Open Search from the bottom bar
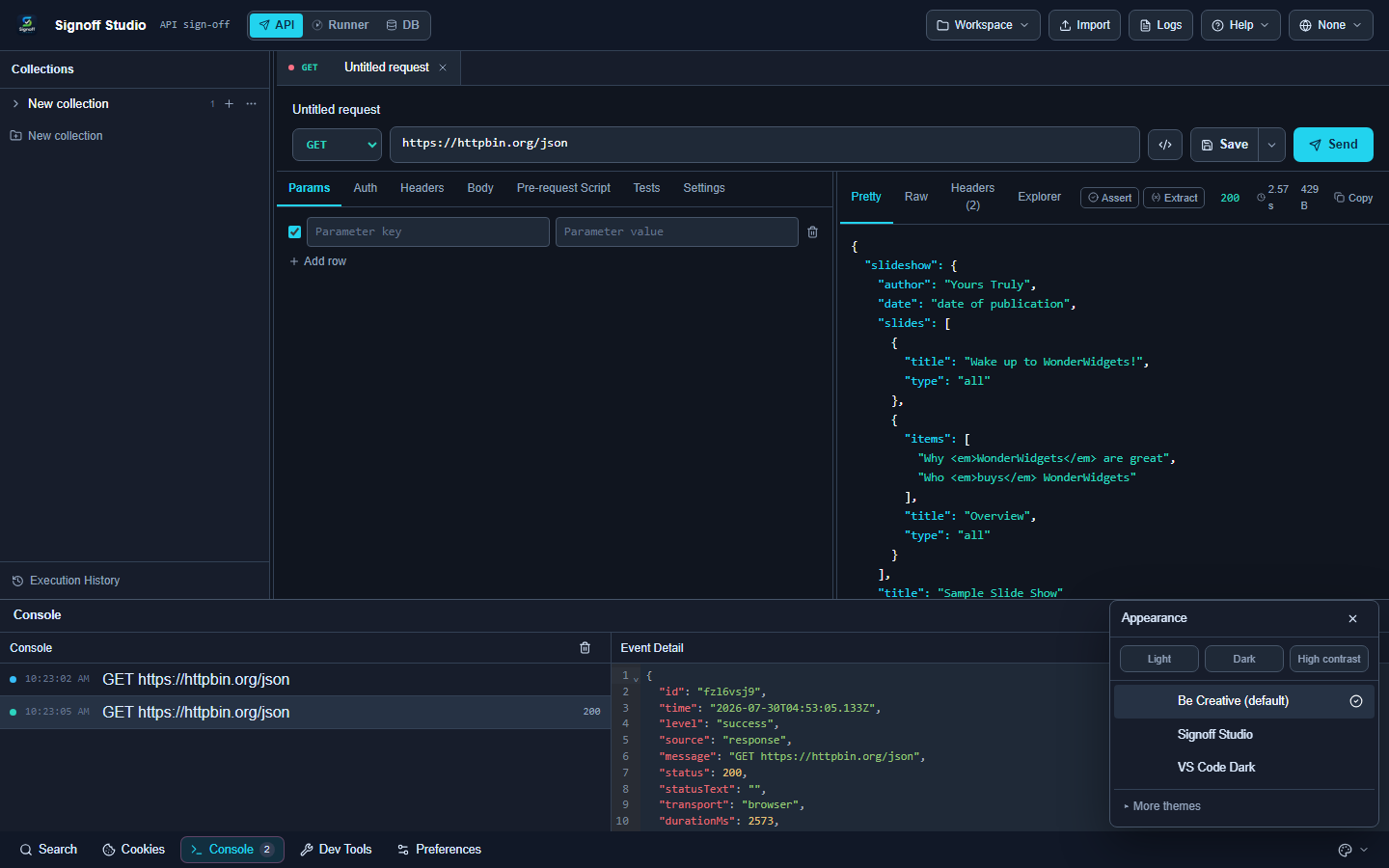This screenshot has height=868, width=1389. click(48, 850)
